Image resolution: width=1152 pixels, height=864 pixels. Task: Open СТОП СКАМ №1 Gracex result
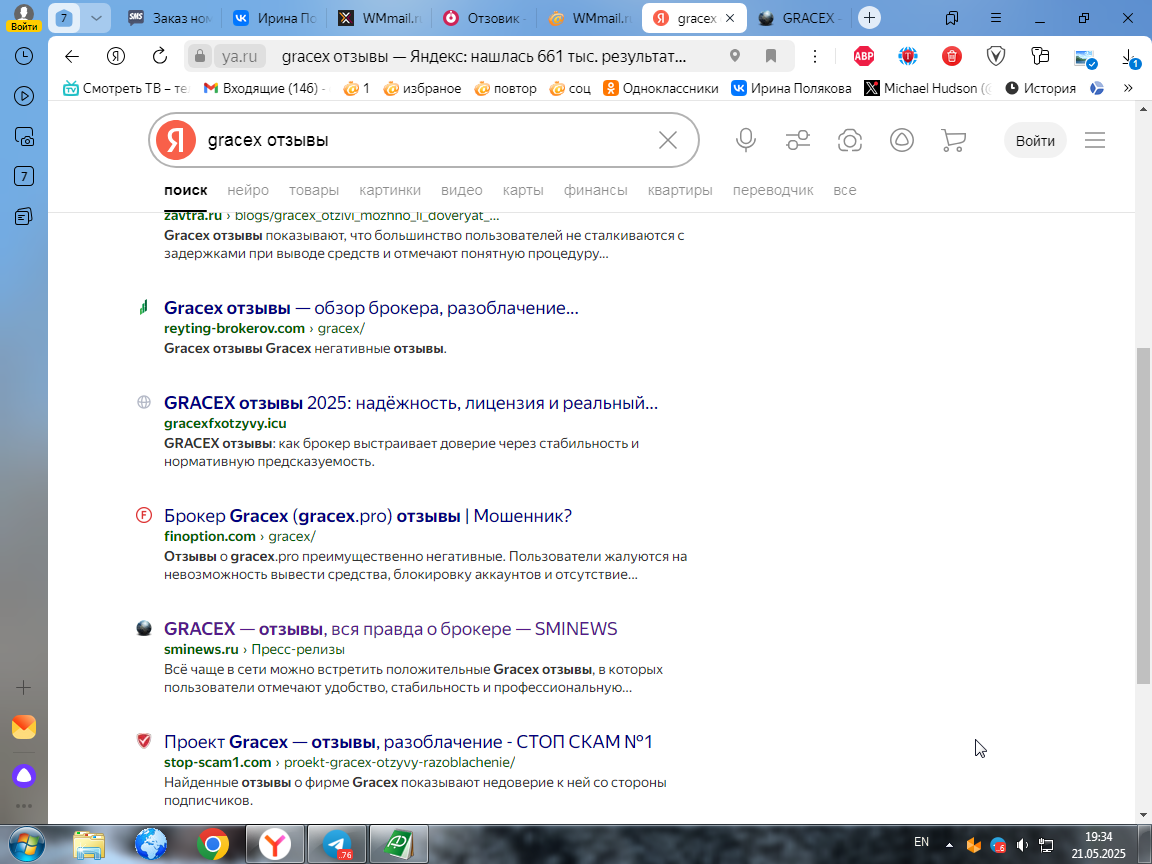pyautogui.click(x=408, y=741)
